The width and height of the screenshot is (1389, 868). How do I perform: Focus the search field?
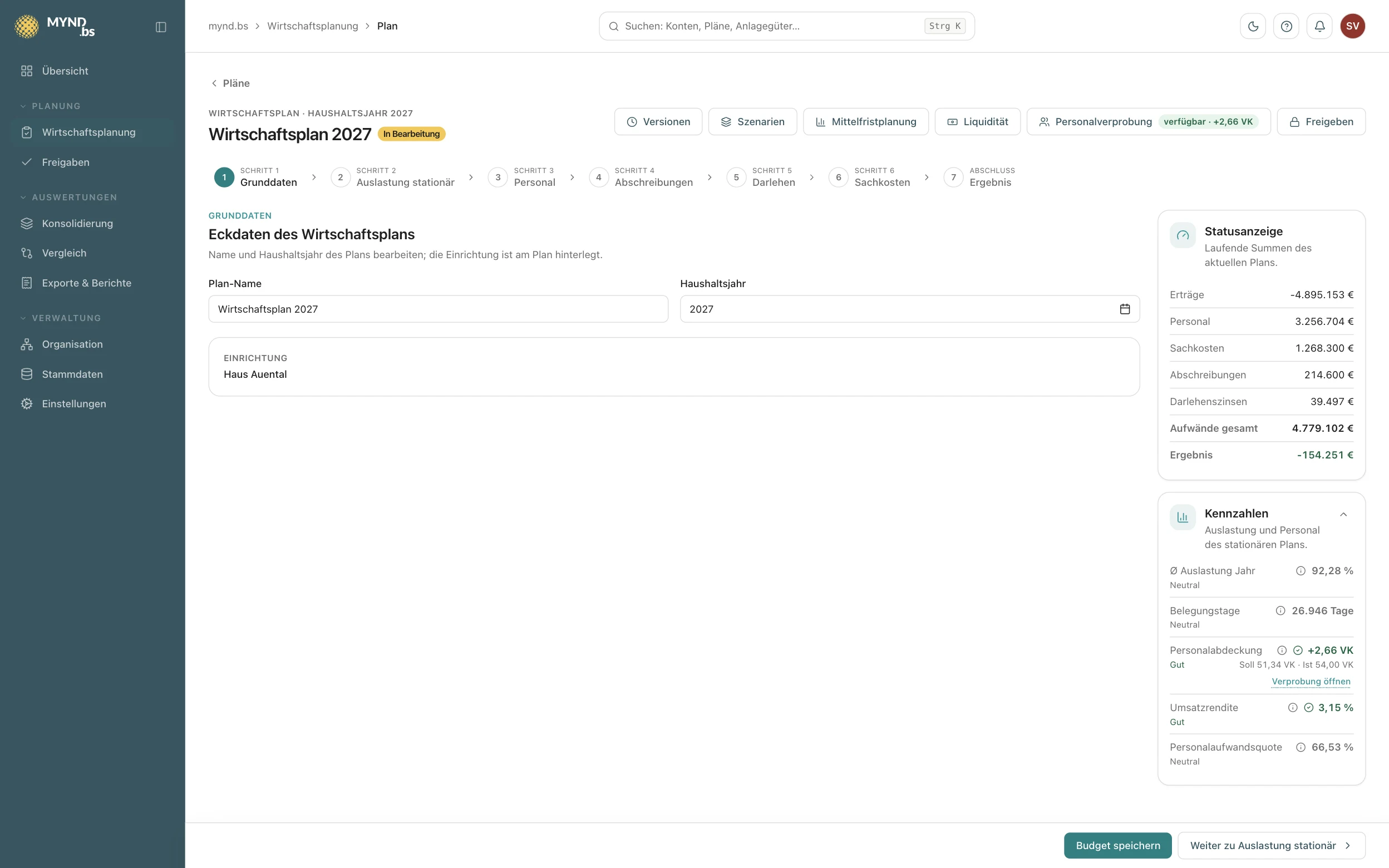tap(786, 26)
